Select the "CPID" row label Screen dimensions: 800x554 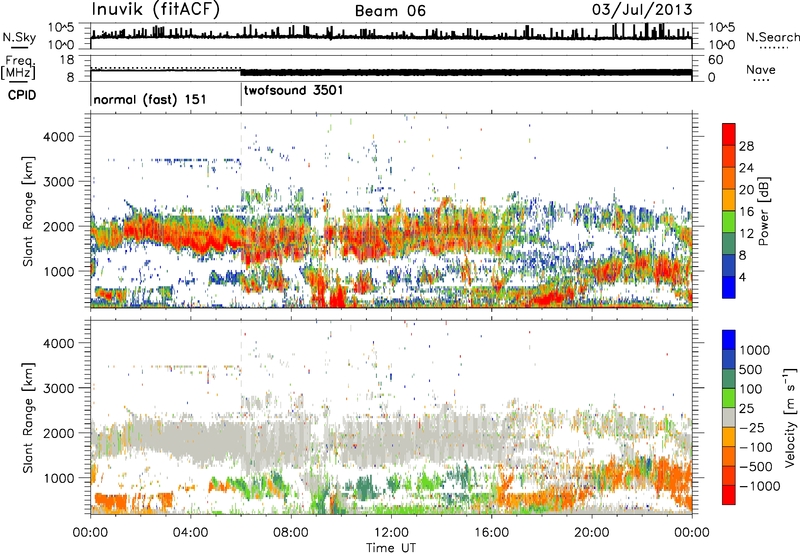coord(22,95)
